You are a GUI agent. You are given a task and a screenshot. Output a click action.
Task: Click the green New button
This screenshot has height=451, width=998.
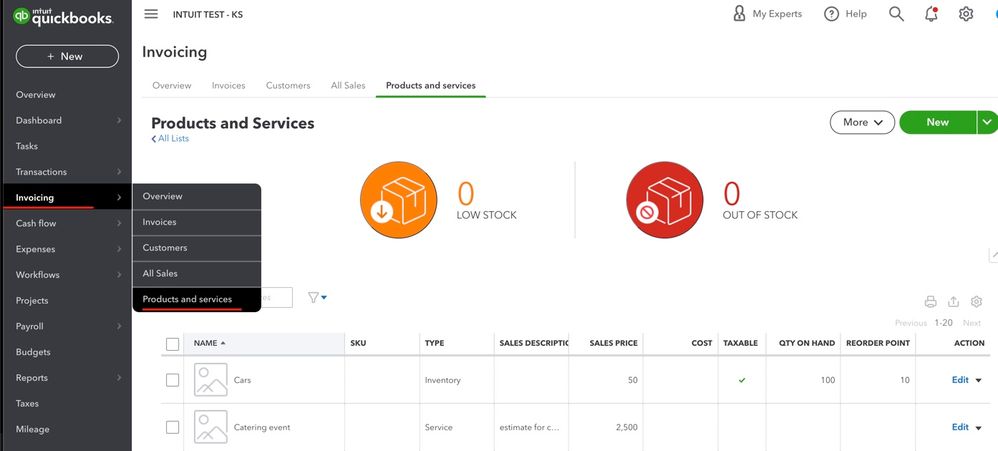pos(938,122)
